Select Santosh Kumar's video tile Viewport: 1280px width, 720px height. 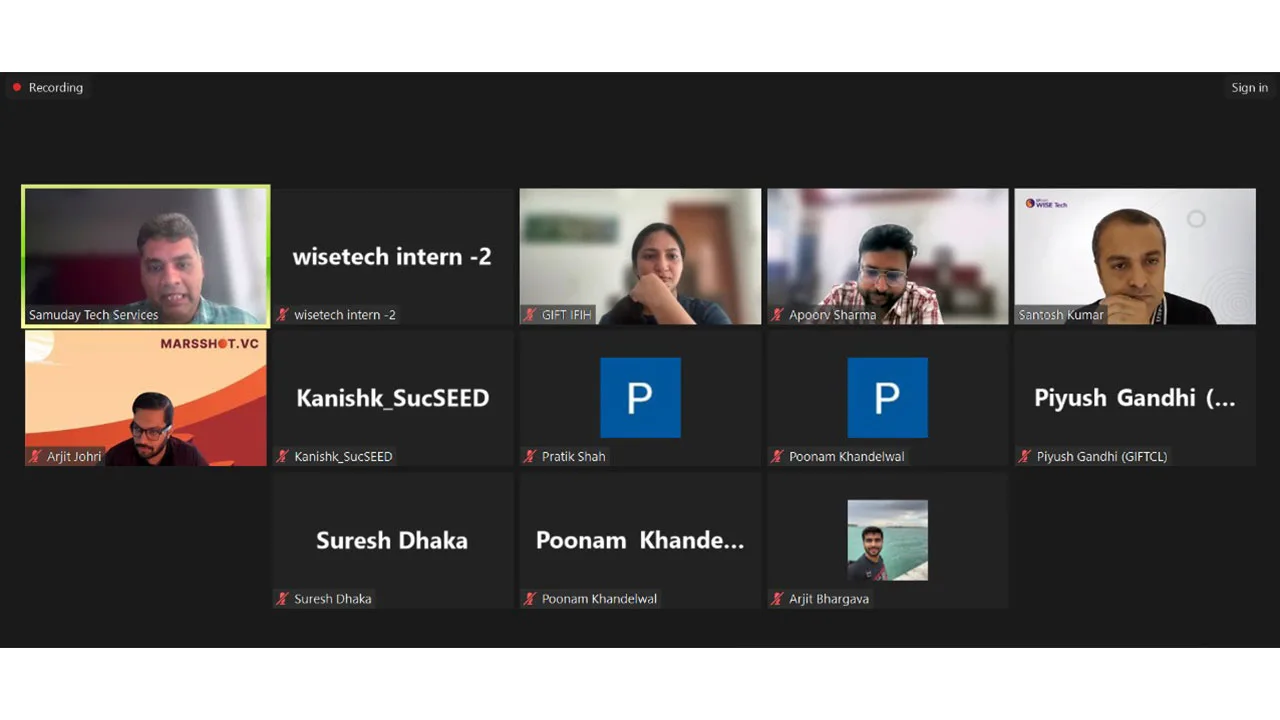(1135, 256)
